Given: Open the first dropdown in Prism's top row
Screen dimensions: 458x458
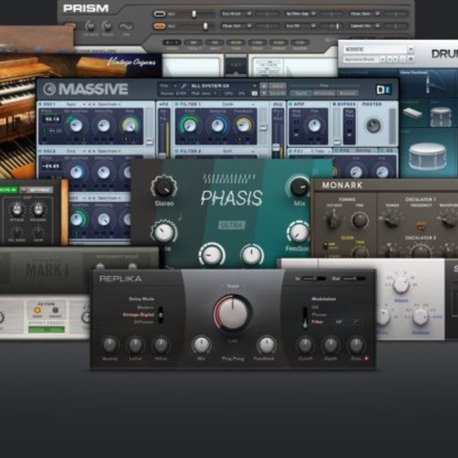Looking at the screenshot, I should coord(236,14).
